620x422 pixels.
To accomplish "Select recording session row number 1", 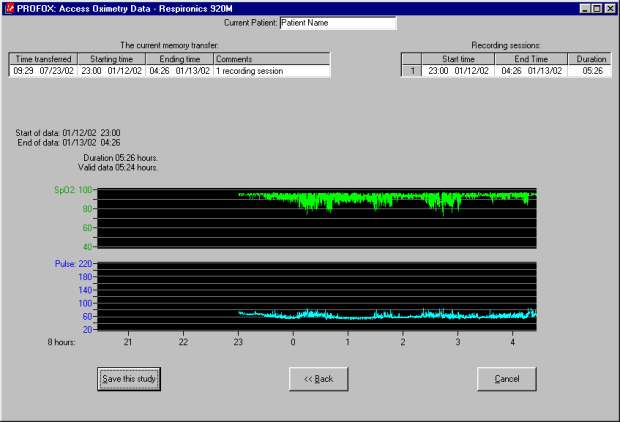I will click(412, 71).
